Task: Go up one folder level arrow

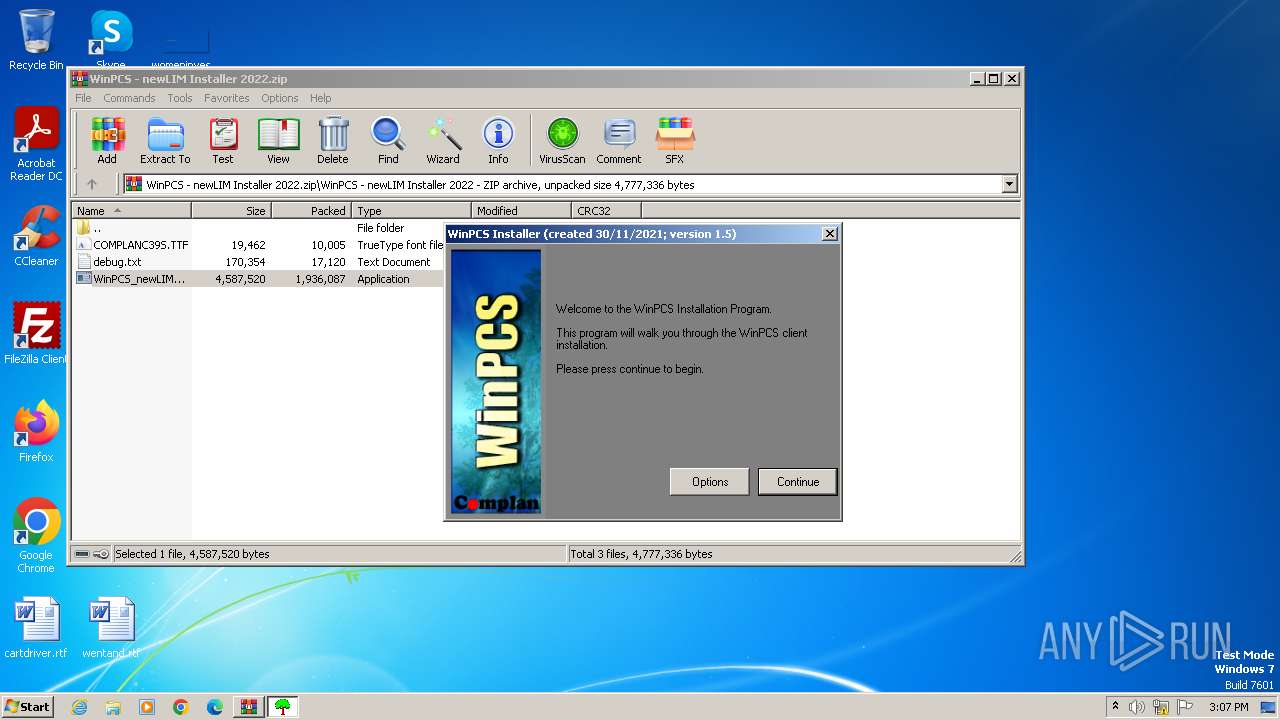Action: [x=92, y=184]
